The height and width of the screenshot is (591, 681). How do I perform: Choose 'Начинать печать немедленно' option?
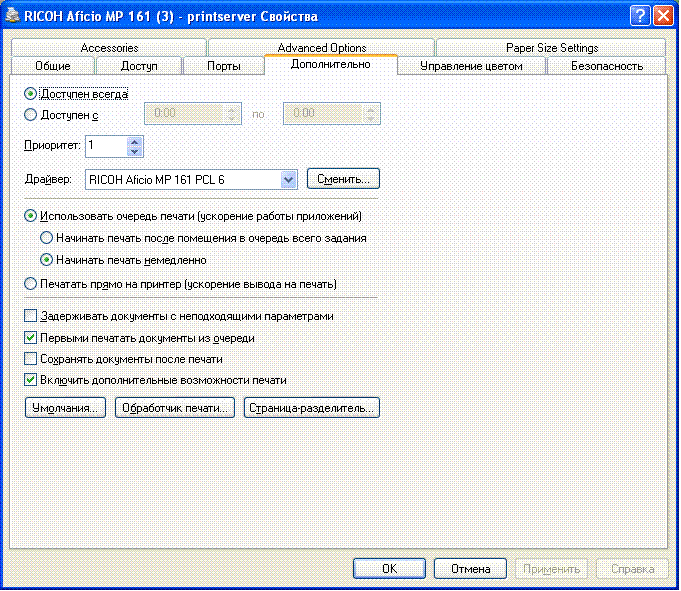click(x=46, y=260)
